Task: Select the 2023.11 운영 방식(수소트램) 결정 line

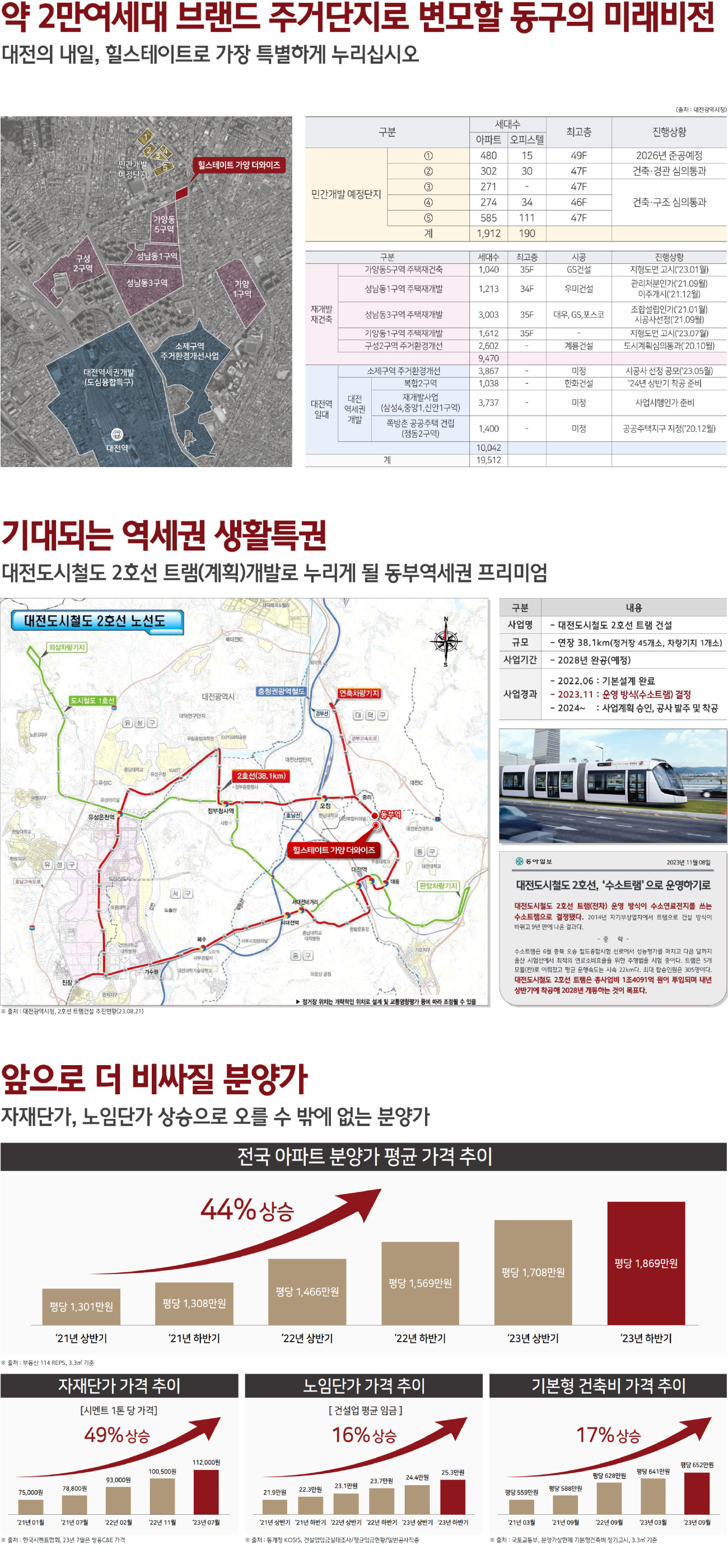Action: pos(620,694)
